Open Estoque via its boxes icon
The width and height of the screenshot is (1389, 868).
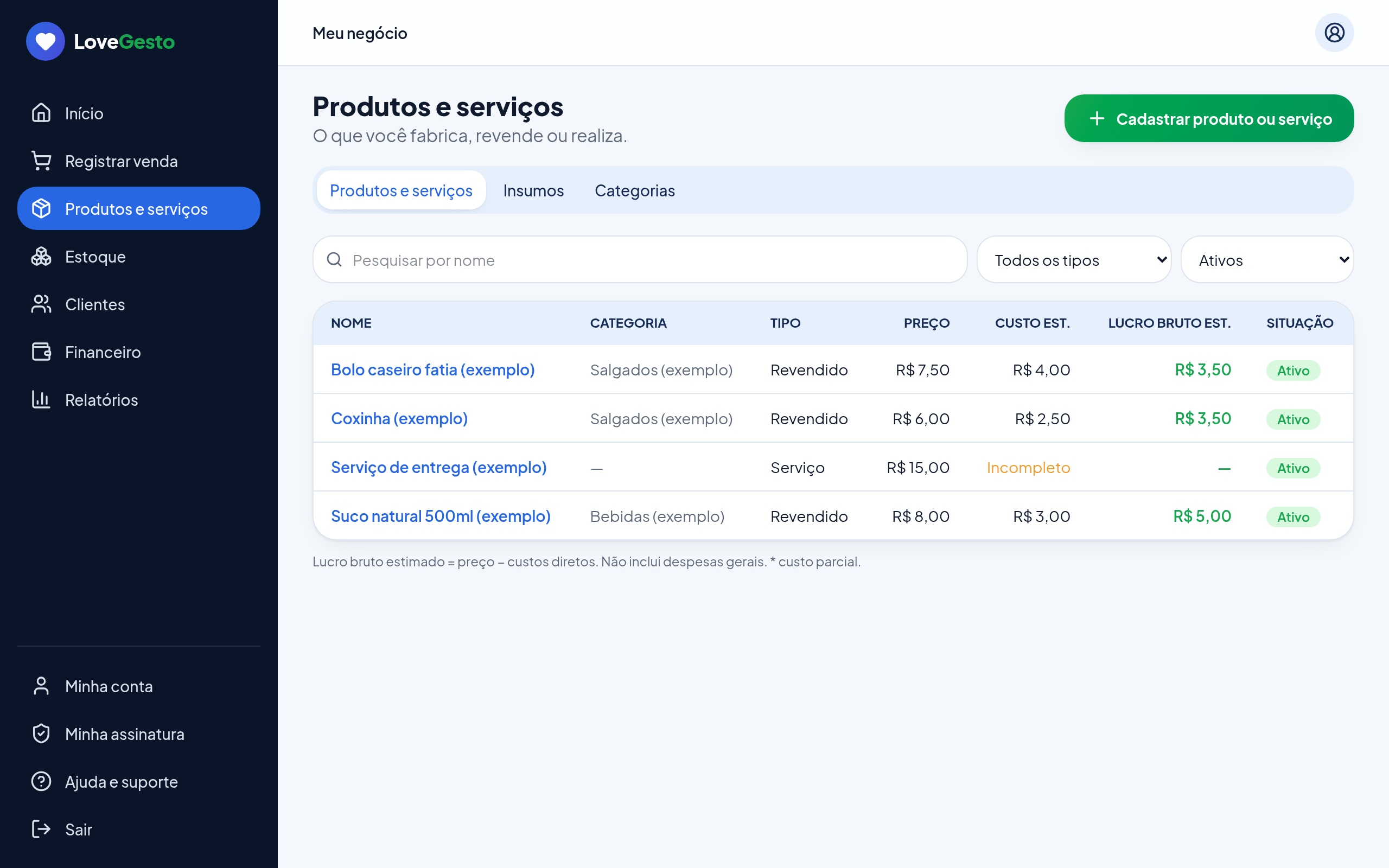tap(41, 257)
